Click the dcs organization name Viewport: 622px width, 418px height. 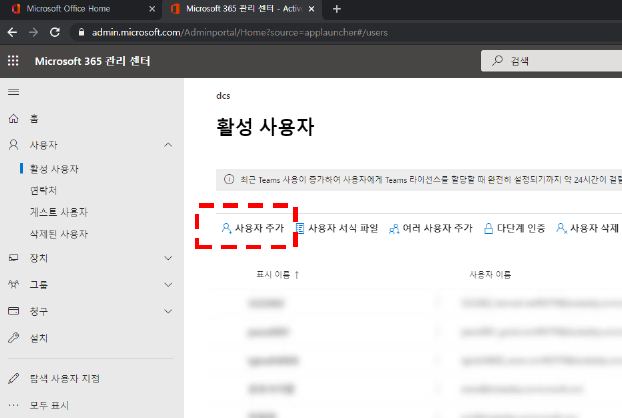[223, 96]
